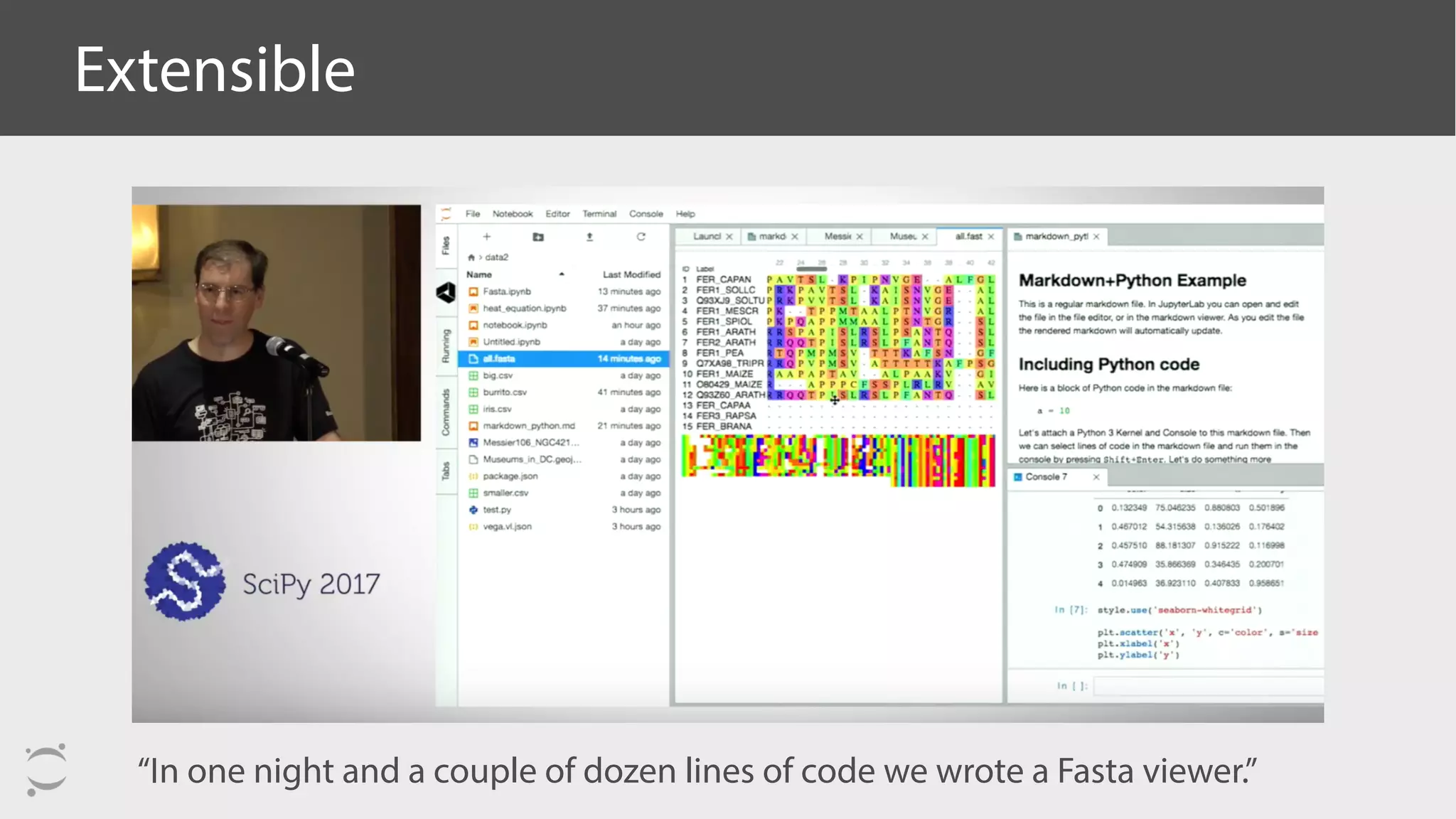This screenshot has width=1456, height=819.
Task: Click the data2 breadcrumb folder
Action: [x=496, y=257]
